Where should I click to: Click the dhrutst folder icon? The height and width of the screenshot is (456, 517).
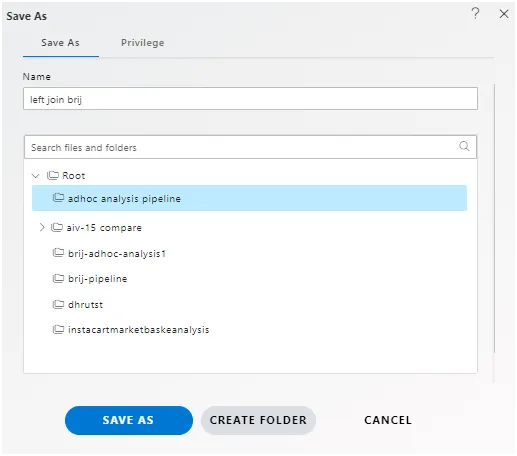pos(58,304)
